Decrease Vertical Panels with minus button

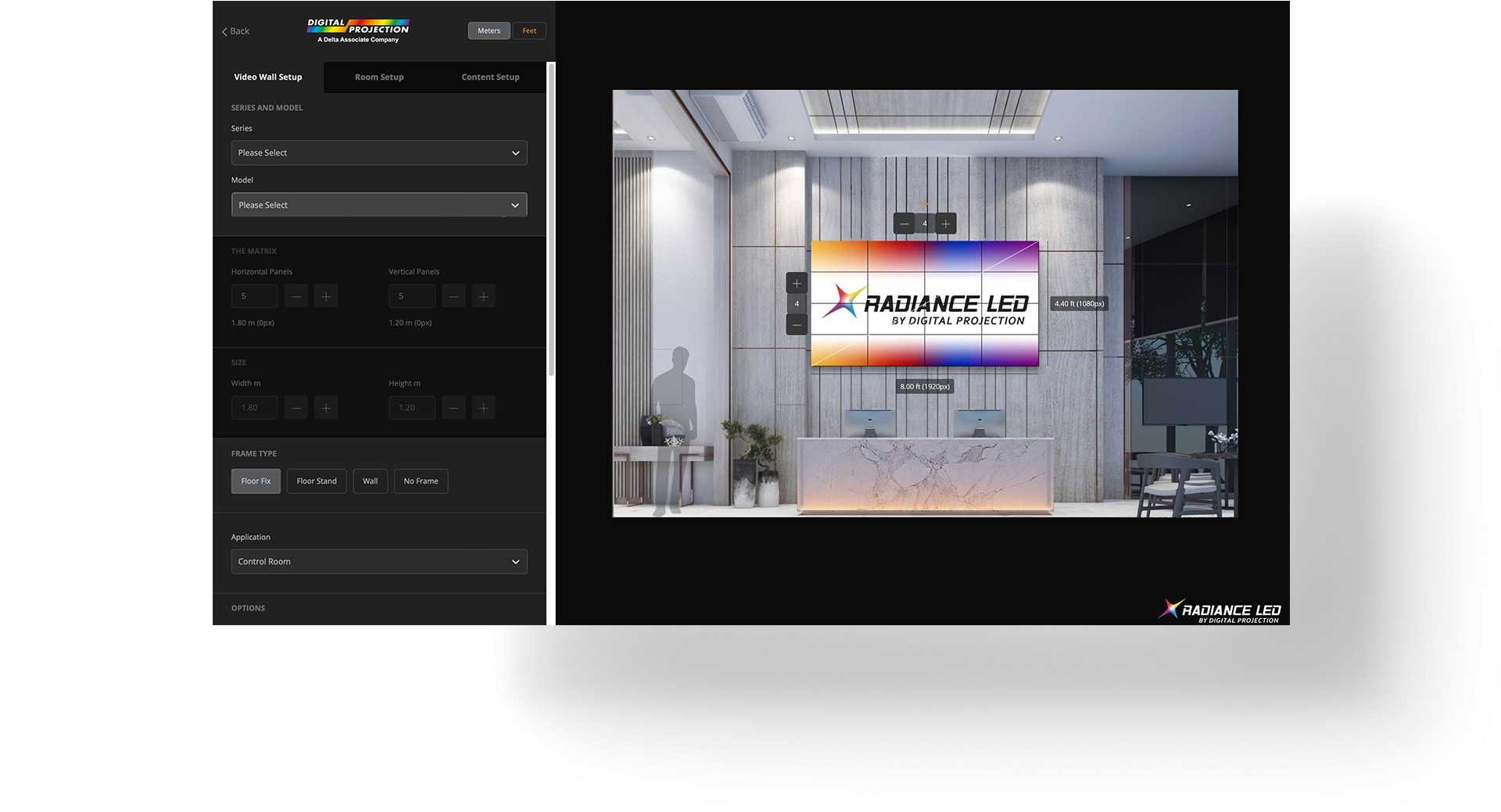(453, 296)
